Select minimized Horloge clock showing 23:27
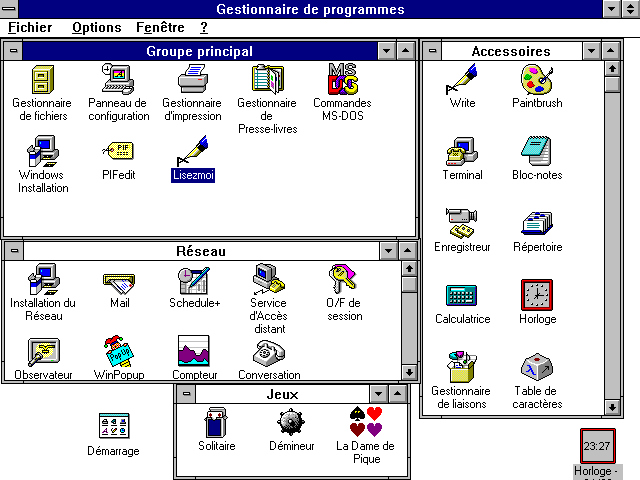The image size is (640, 480). click(x=598, y=446)
